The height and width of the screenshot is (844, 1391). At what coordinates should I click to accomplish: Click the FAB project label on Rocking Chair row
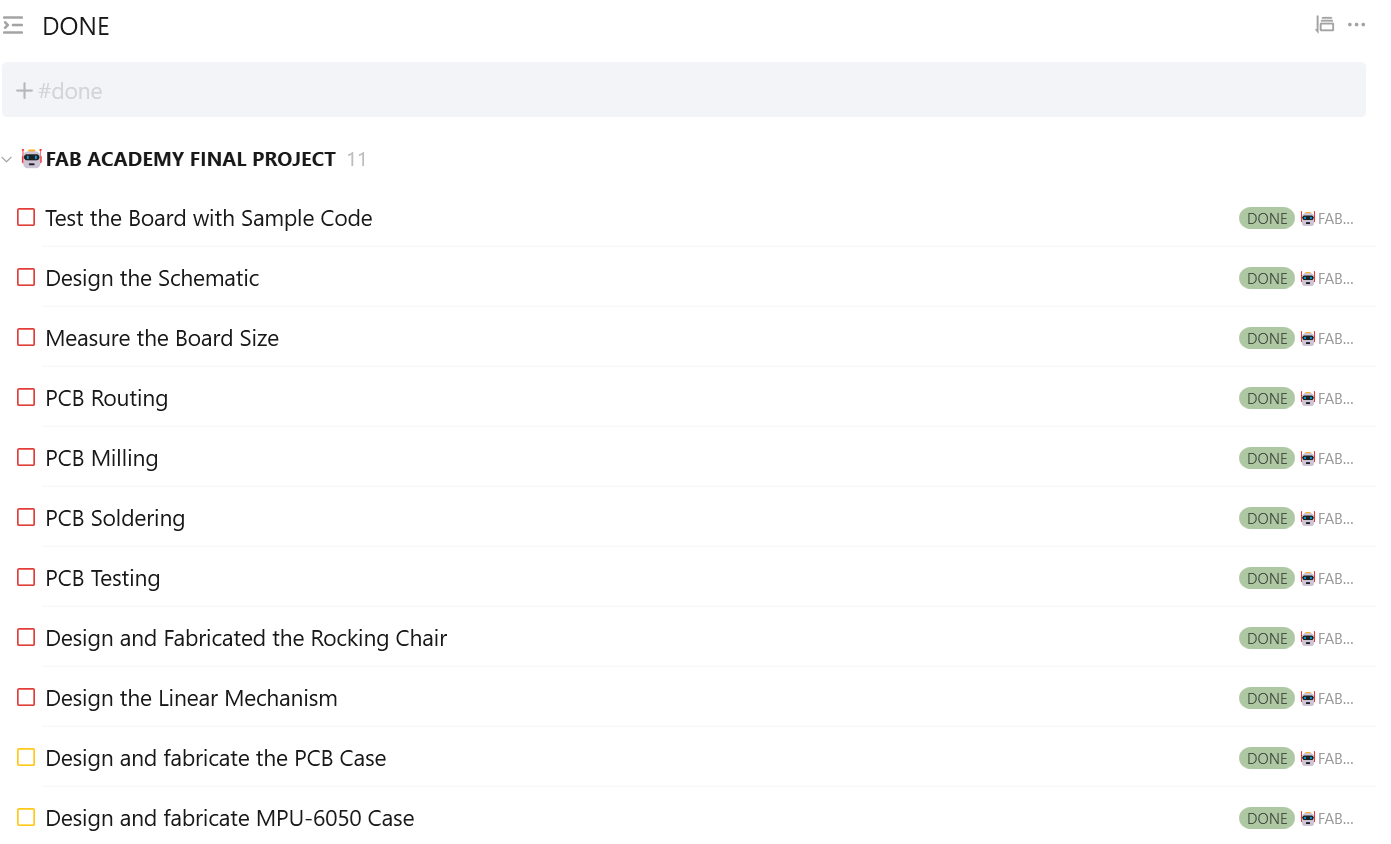click(x=1335, y=639)
